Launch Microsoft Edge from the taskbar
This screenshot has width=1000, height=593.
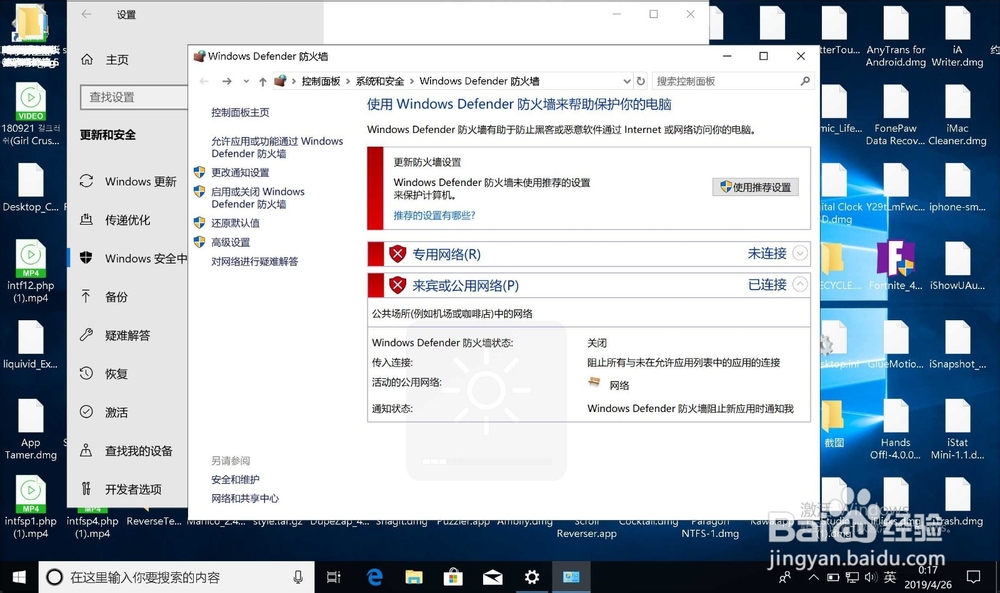[x=375, y=577]
